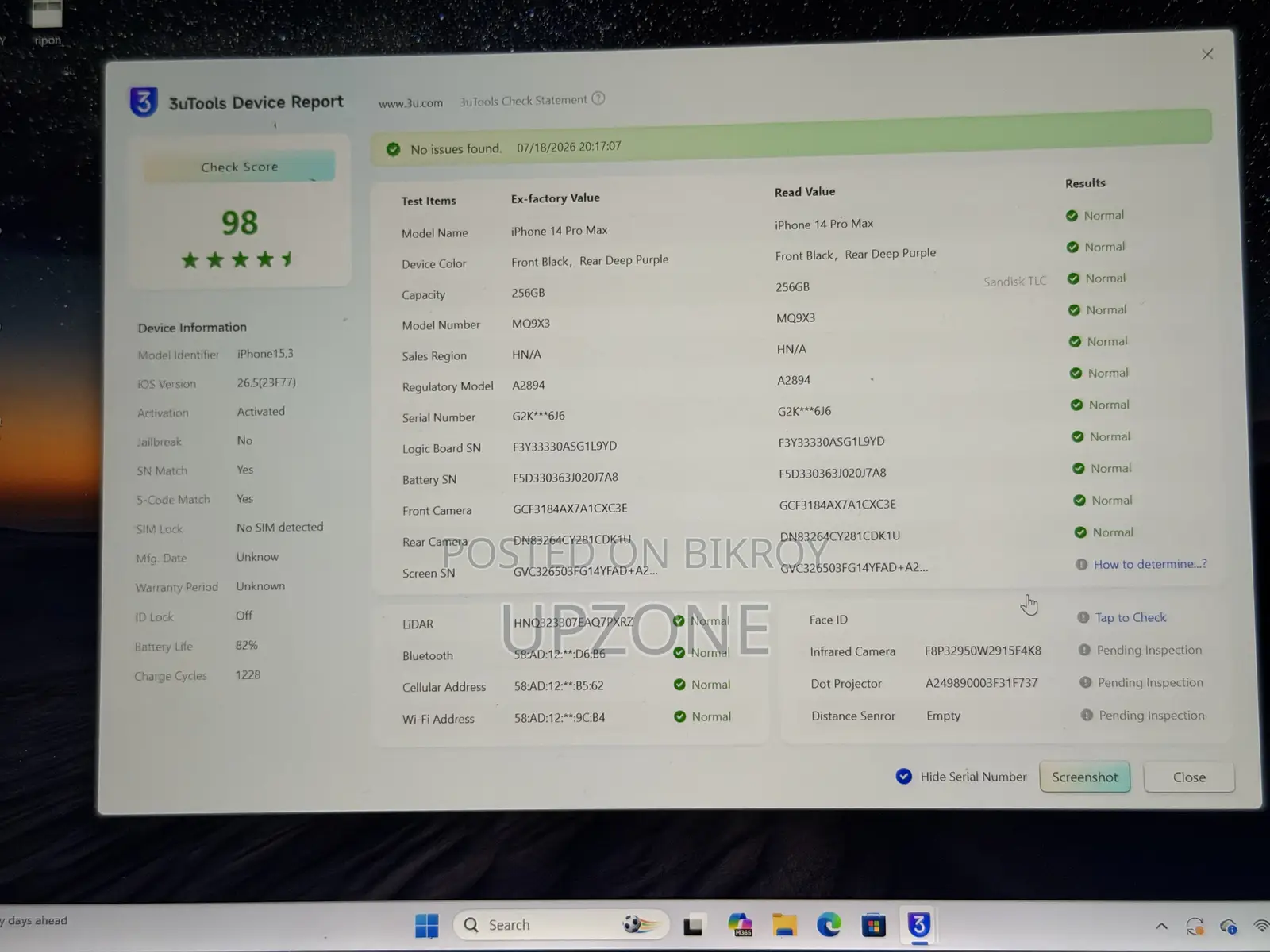Click the ID Lock Off value
Screen dimensions: 1270x952
pyautogui.click(x=244, y=616)
